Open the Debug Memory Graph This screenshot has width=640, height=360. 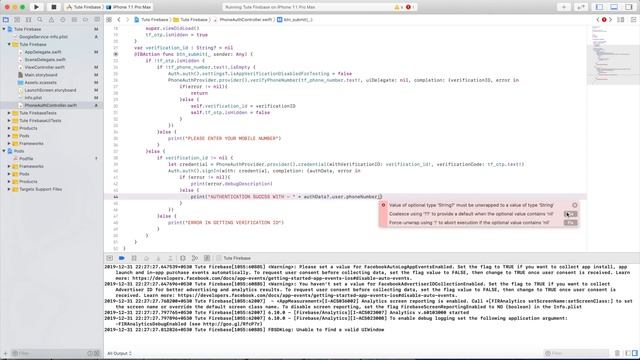point(195,258)
